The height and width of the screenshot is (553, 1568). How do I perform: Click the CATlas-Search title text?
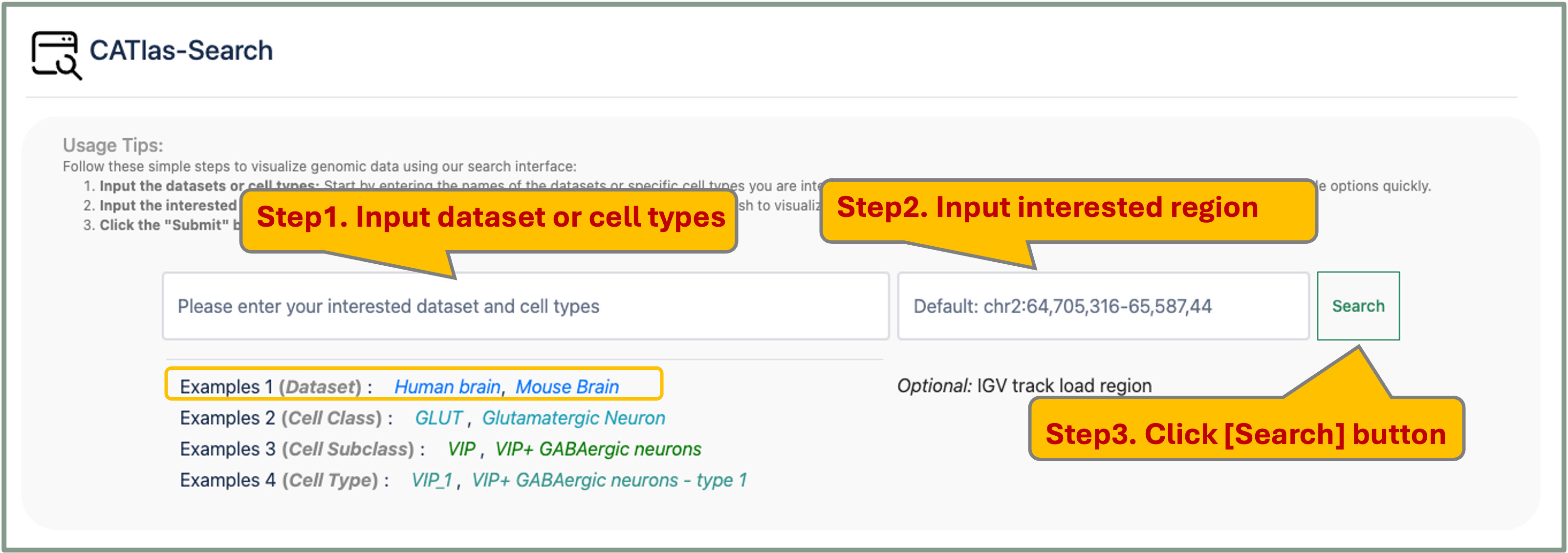point(181,50)
